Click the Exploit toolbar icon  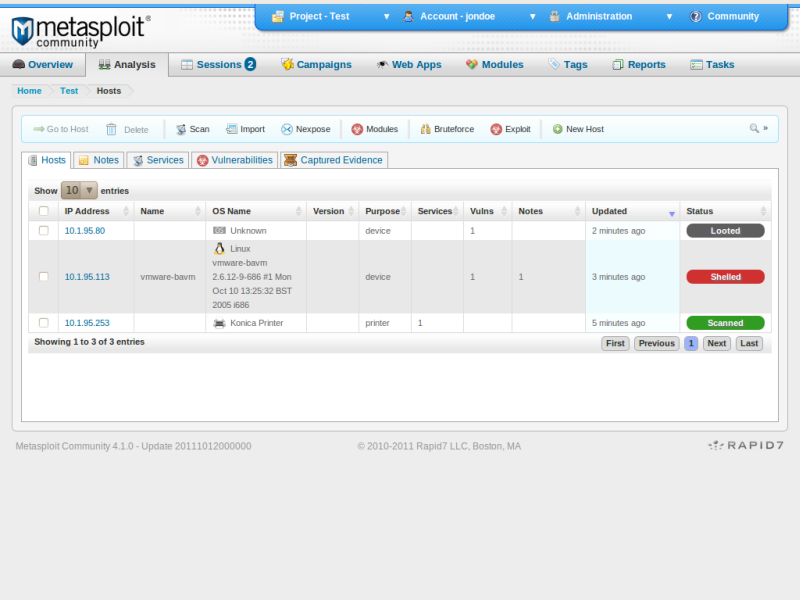[496, 130]
